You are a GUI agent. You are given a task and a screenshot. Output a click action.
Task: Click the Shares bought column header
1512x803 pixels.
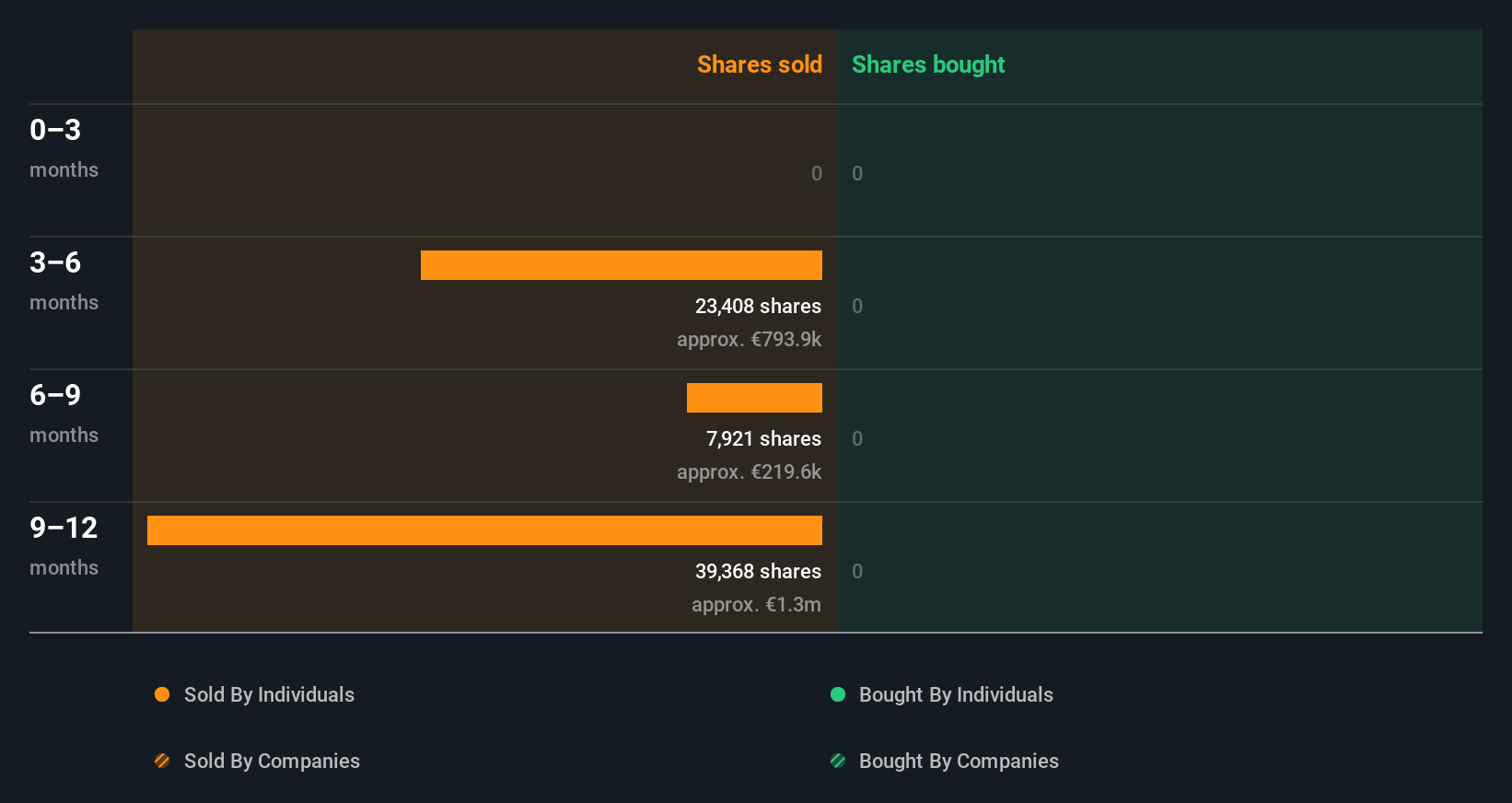[928, 64]
